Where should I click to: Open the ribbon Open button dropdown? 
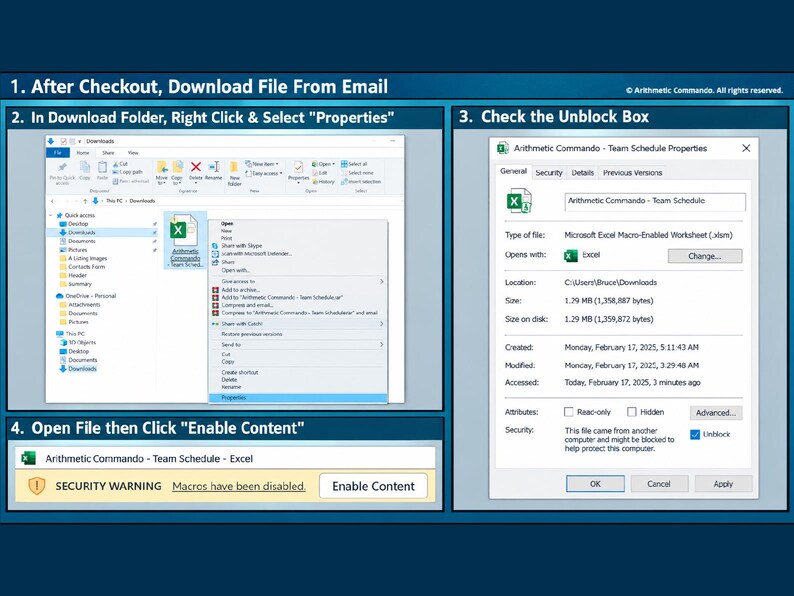pos(324,164)
